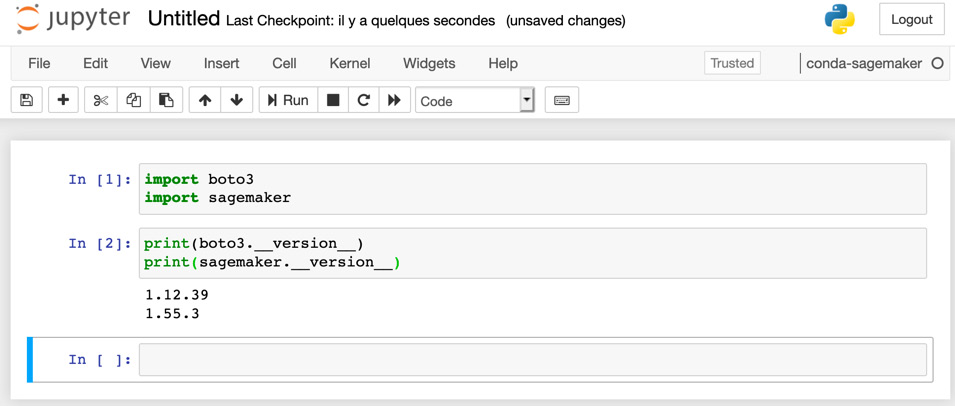The height and width of the screenshot is (406, 955).
Task: Log out using the Logout button
Action: click(912, 19)
